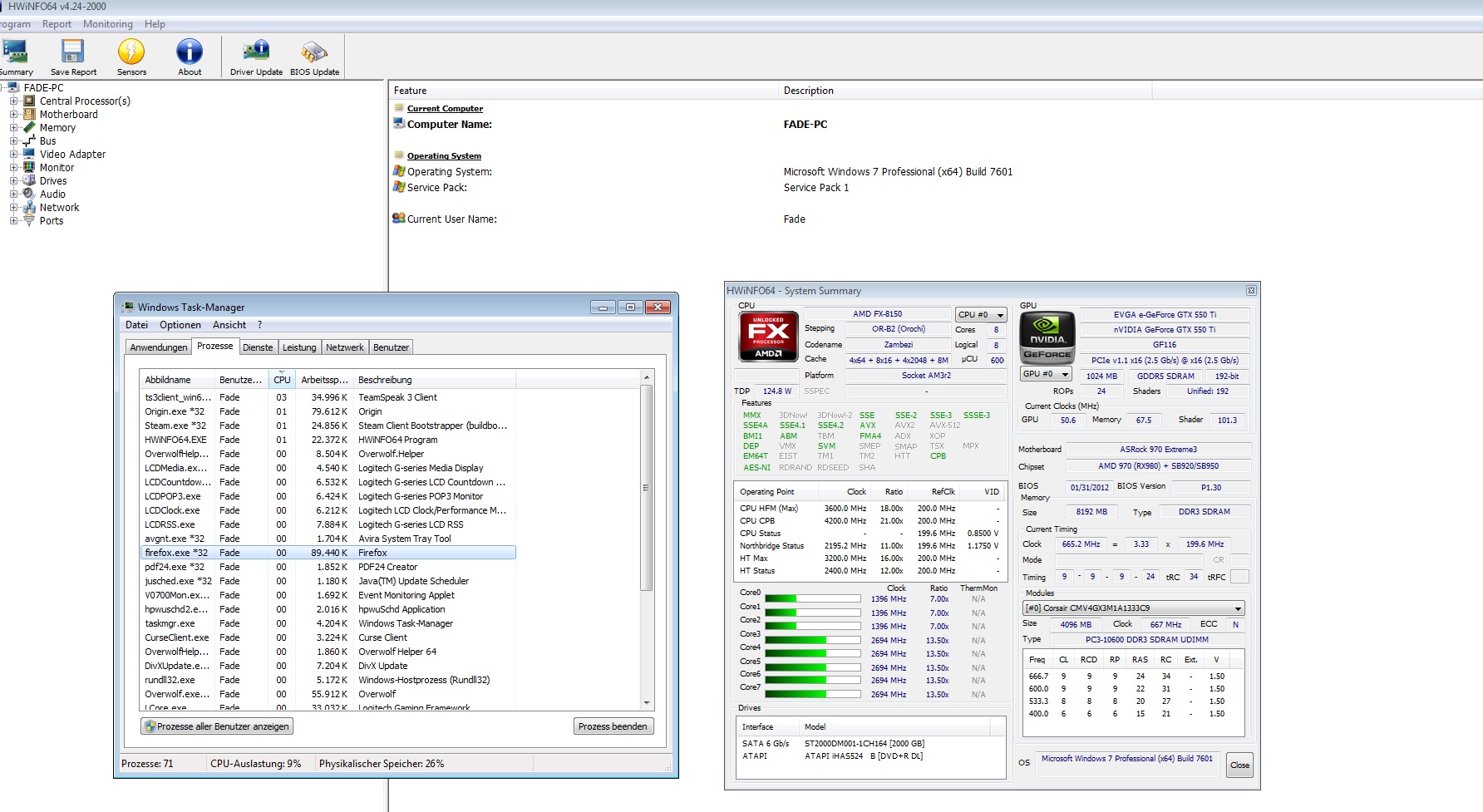Image resolution: width=1483 pixels, height=812 pixels.
Task: Click the process list scrollbar down arrow
Action: 647,703
